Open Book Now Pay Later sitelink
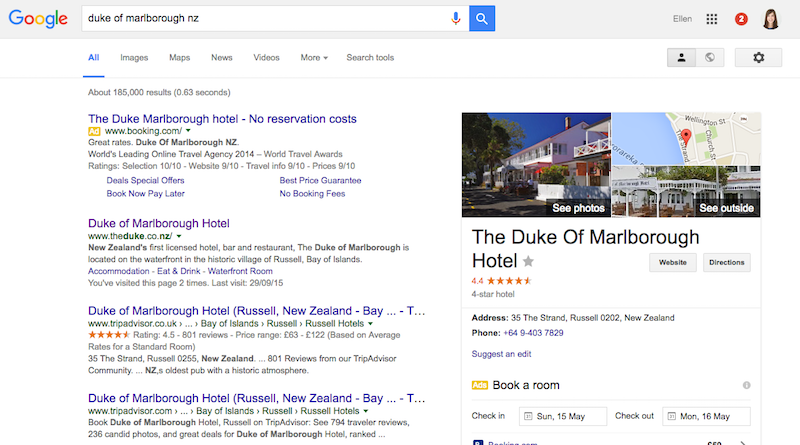Image resolution: width=800 pixels, height=445 pixels. click(145, 193)
